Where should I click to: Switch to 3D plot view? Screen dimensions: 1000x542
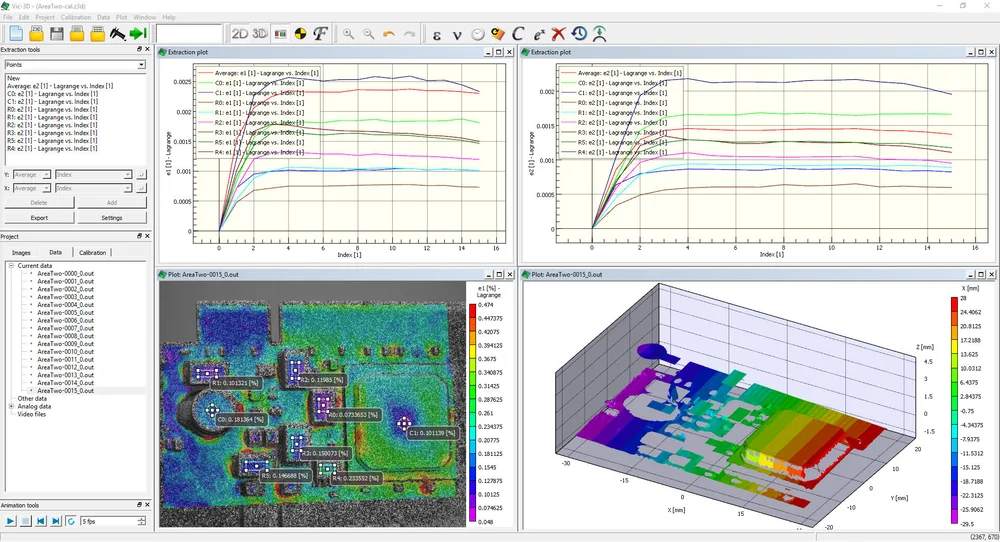(x=260, y=34)
